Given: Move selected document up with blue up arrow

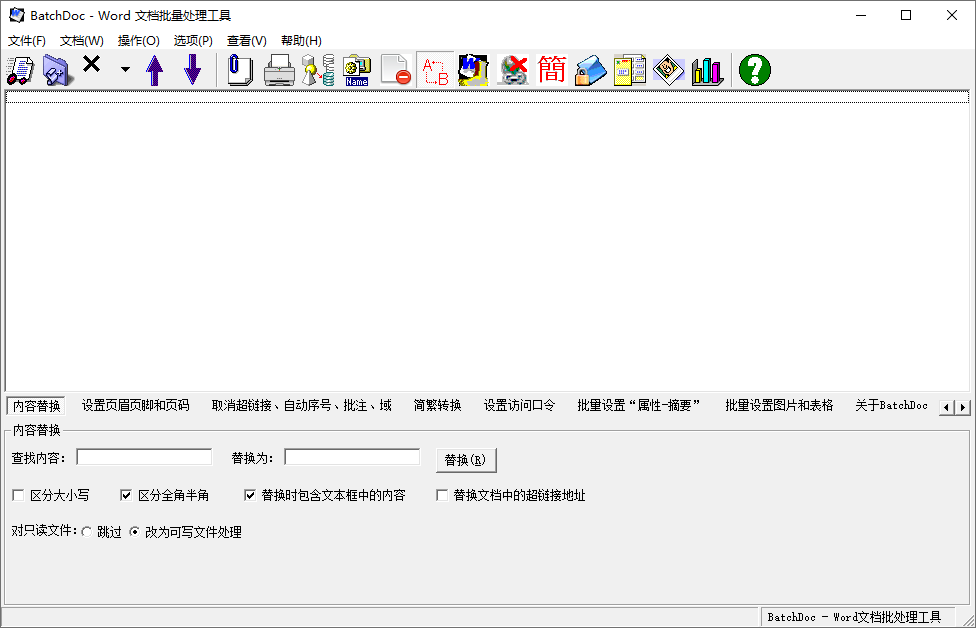Looking at the screenshot, I should pos(155,69).
